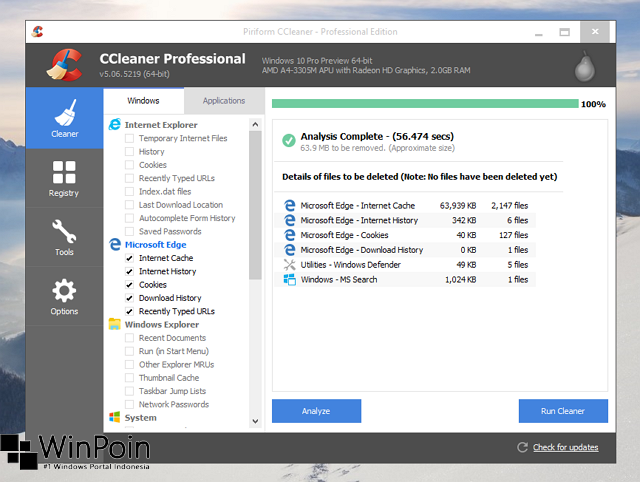Open the Check for updates link
Image resolution: width=640 pixels, height=482 pixels.
tap(565, 447)
